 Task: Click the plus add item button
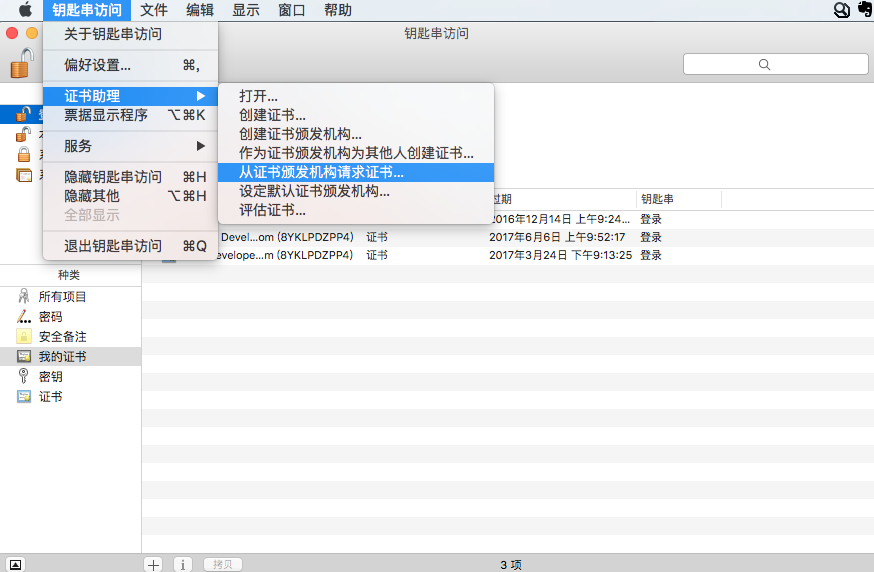tap(153, 564)
